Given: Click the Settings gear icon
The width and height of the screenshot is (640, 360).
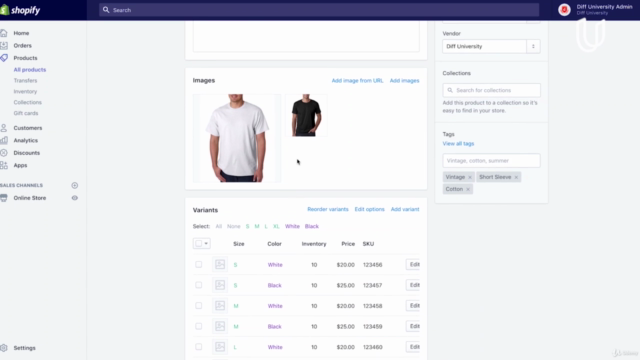Looking at the screenshot, I should (4, 348).
